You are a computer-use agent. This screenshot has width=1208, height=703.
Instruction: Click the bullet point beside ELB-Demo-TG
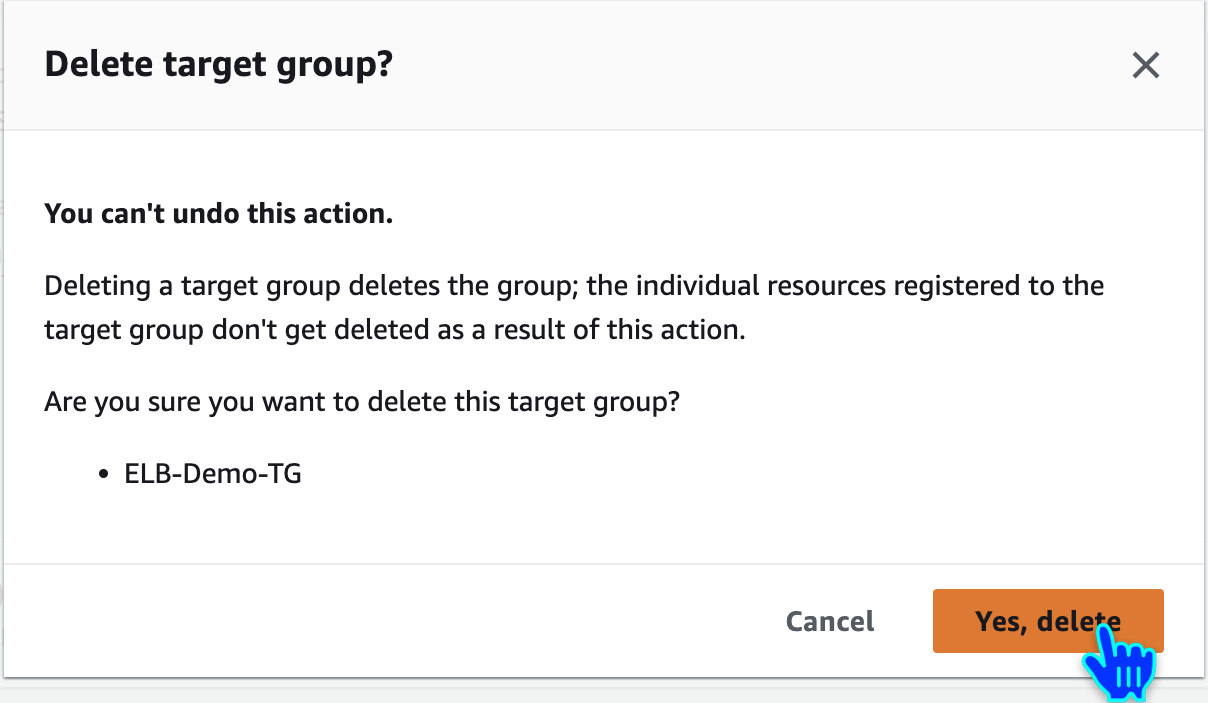pyautogui.click(x=103, y=475)
